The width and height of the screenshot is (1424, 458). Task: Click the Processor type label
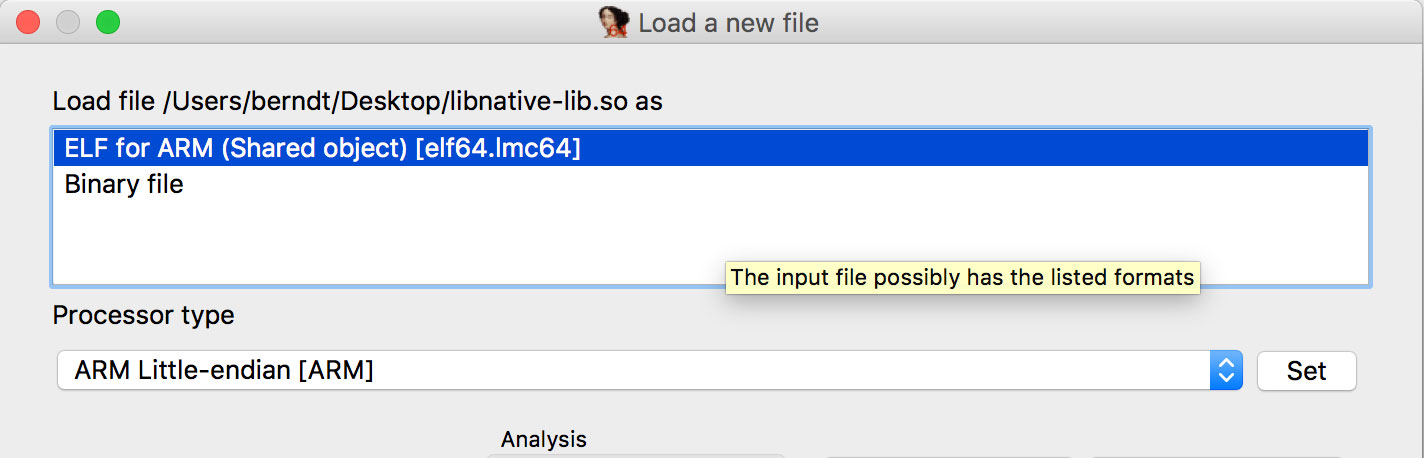coord(143,316)
